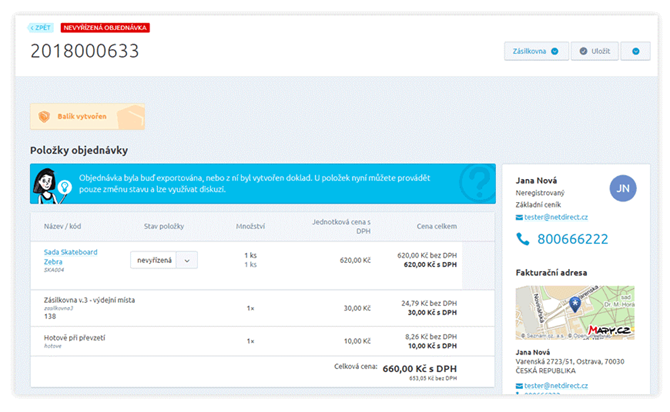Image resolution: width=670 pixels, height=412 pixels.
Task: Click the JN customer avatar circle
Action: (x=622, y=189)
